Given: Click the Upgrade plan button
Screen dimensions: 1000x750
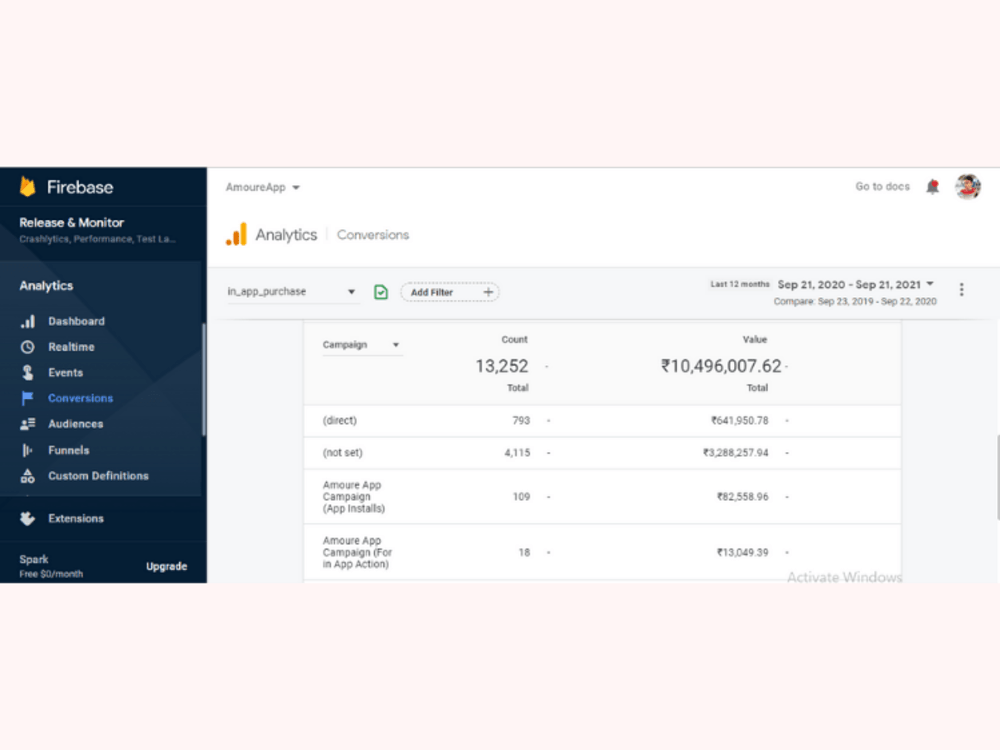Looking at the screenshot, I should (x=166, y=566).
